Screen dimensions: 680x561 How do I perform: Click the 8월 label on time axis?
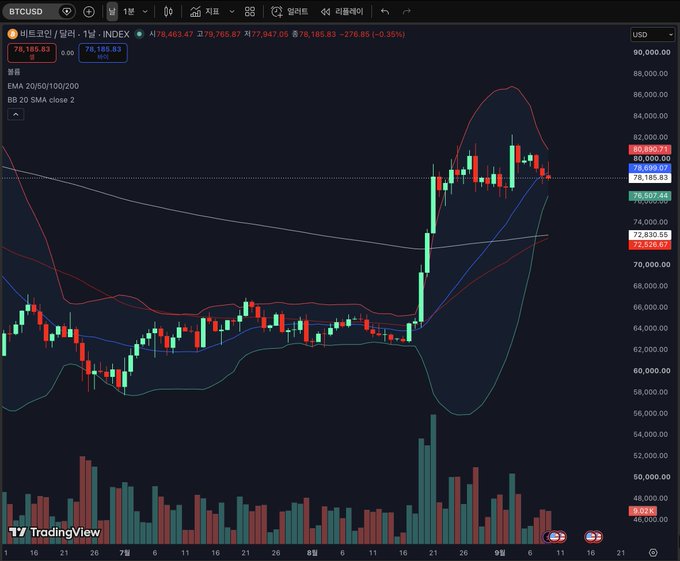[x=312, y=553]
